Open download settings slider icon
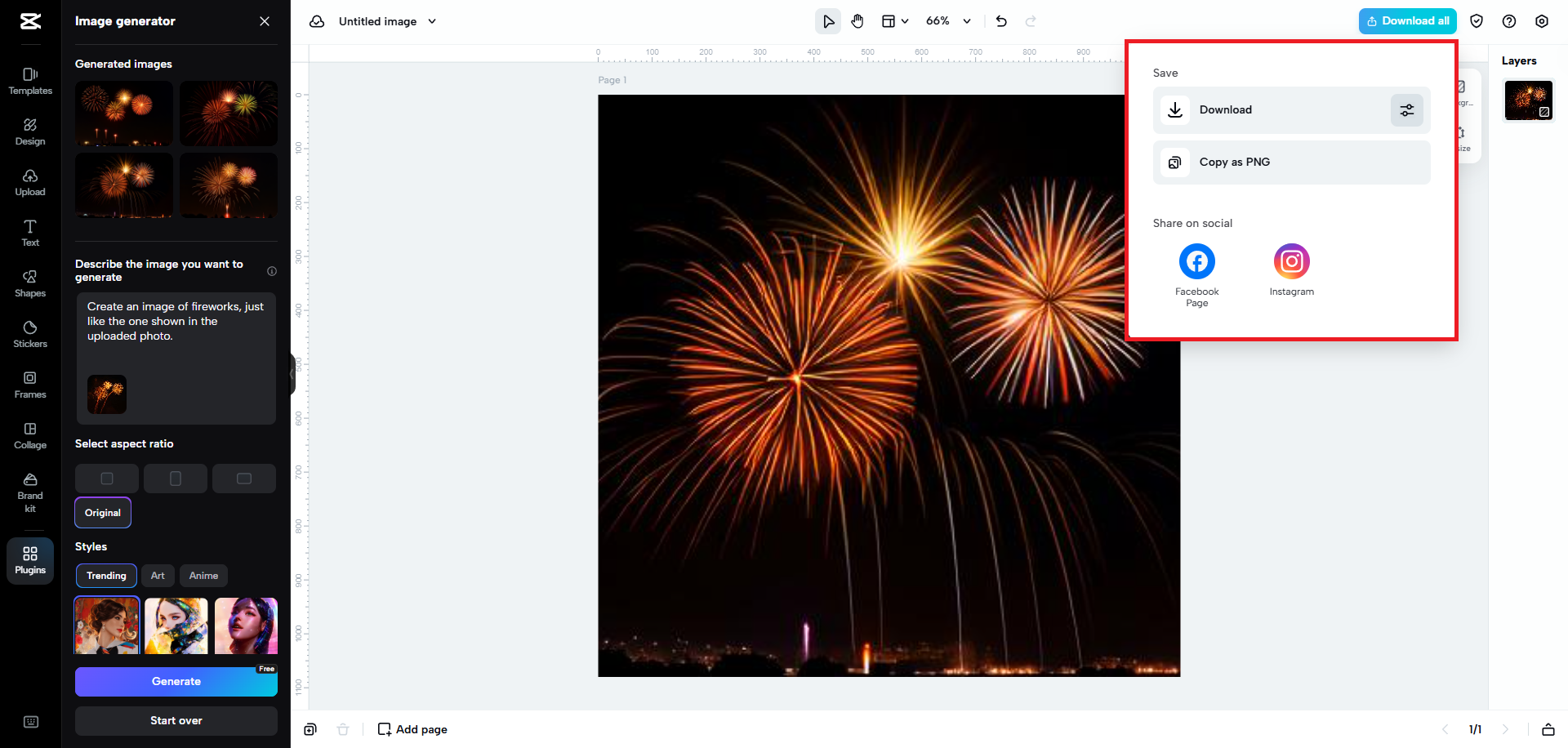 pyautogui.click(x=1406, y=110)
